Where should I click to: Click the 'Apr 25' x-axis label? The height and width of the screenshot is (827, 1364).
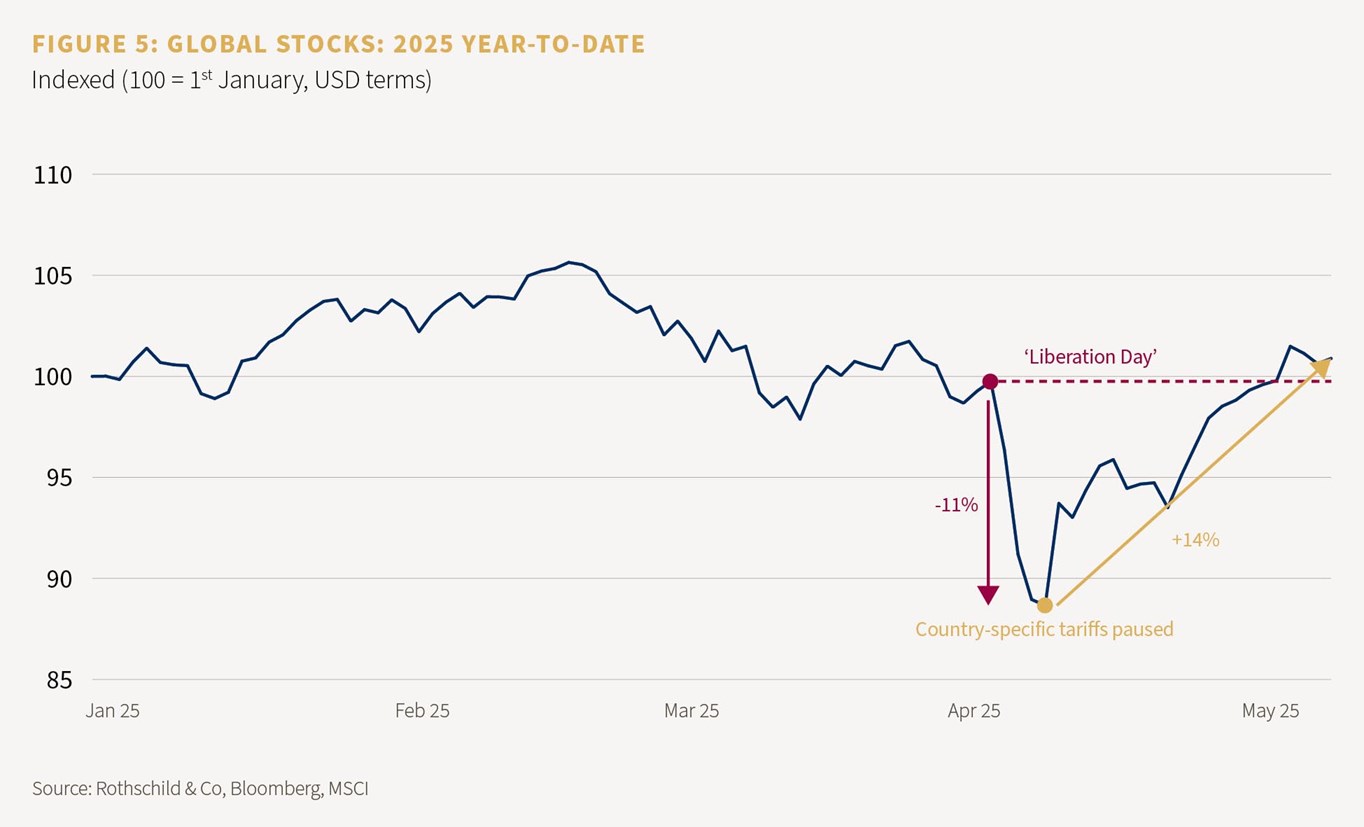(x=974, y=711)
